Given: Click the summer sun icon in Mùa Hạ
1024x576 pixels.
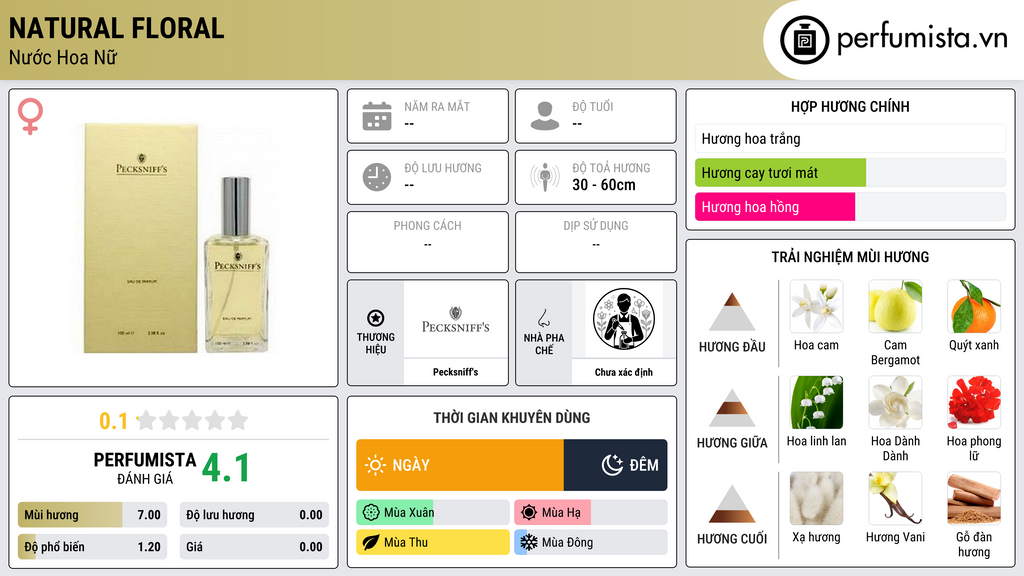Looking at the screenshot, I should [x=529, y=513].
